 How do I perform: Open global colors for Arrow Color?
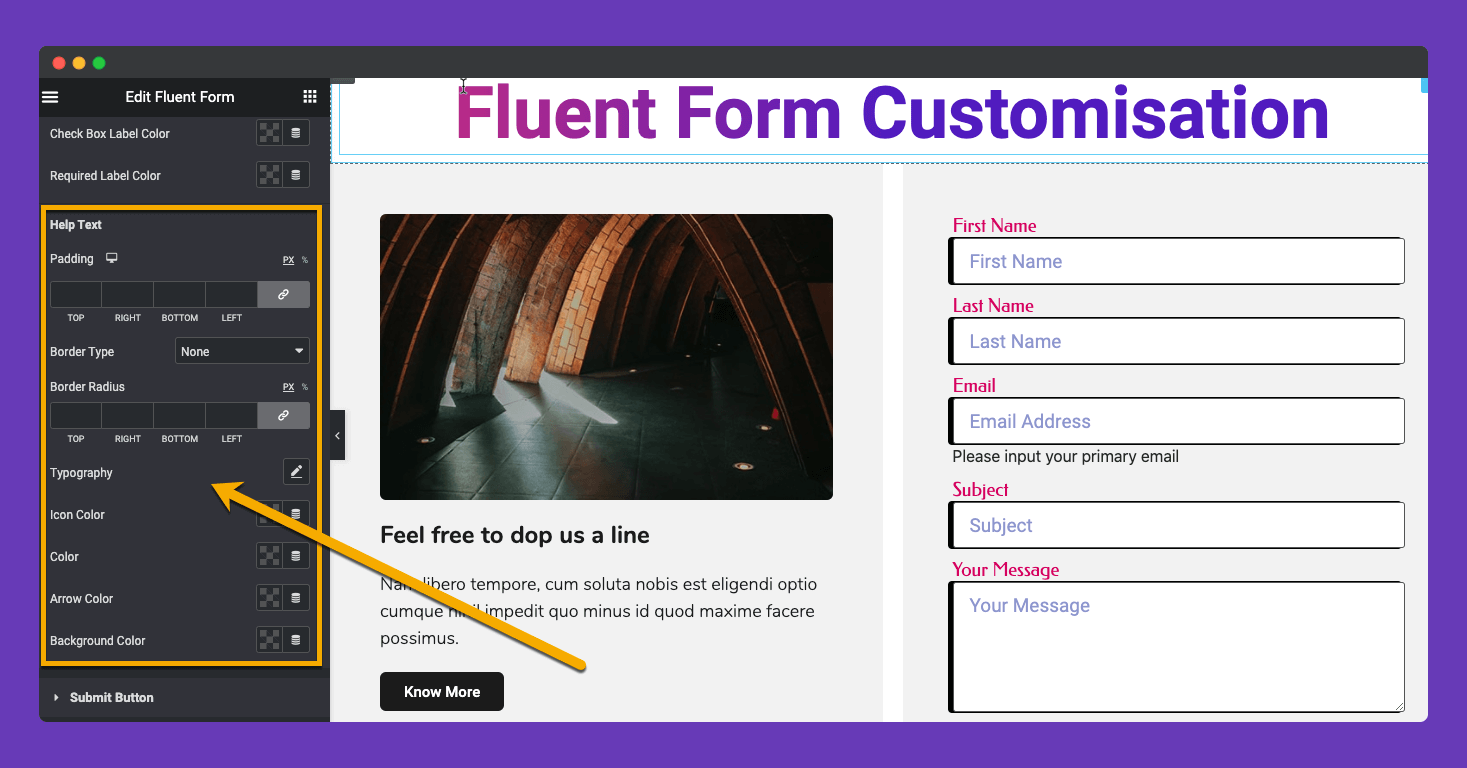click(296, 598)
